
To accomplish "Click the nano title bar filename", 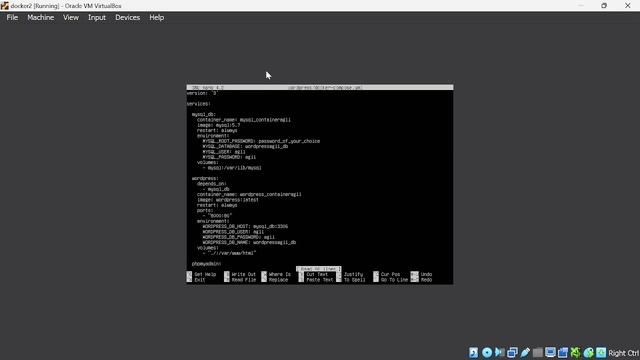I will tap(325, 88).
